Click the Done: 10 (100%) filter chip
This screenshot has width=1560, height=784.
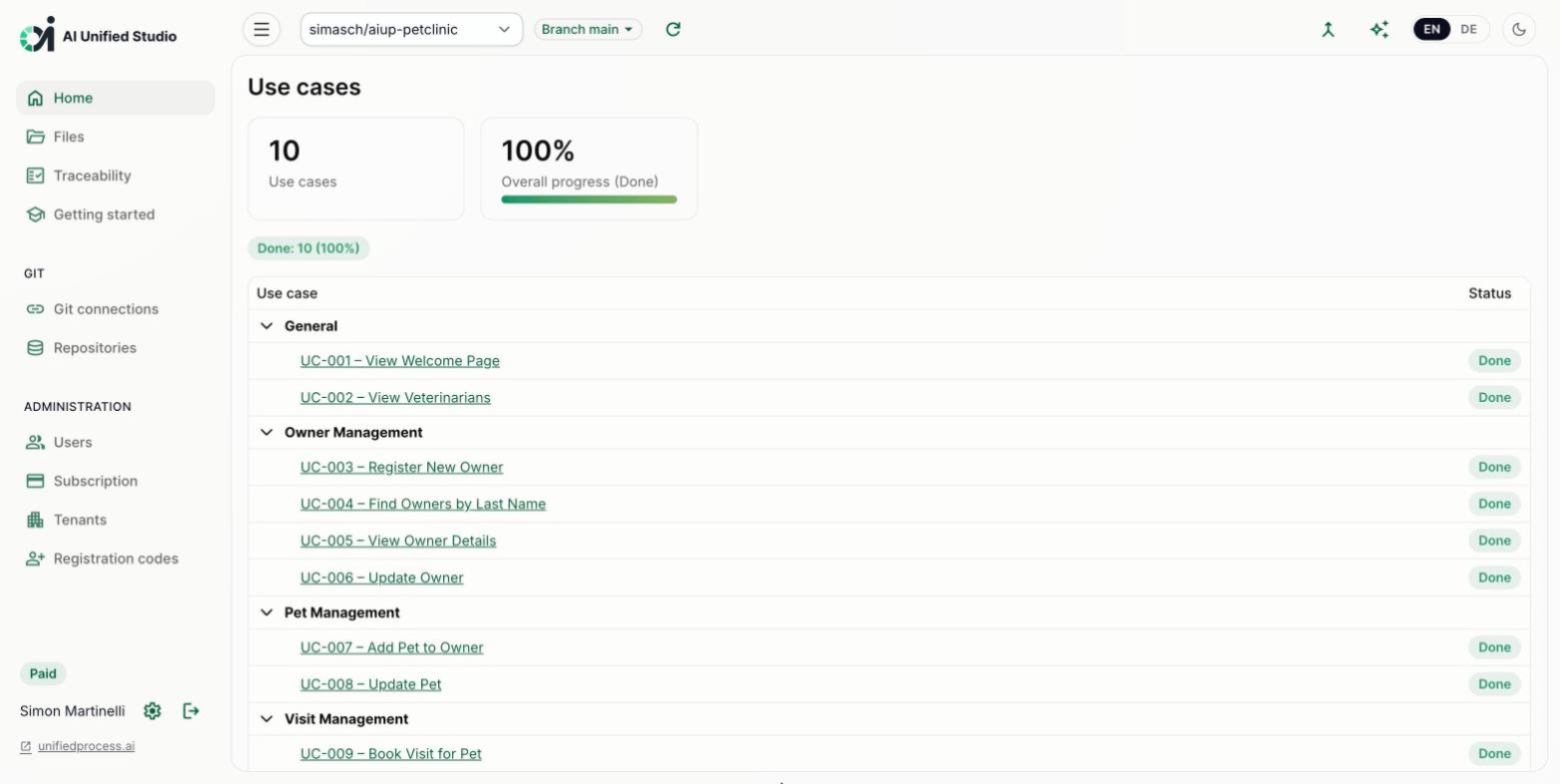point(308,248)
